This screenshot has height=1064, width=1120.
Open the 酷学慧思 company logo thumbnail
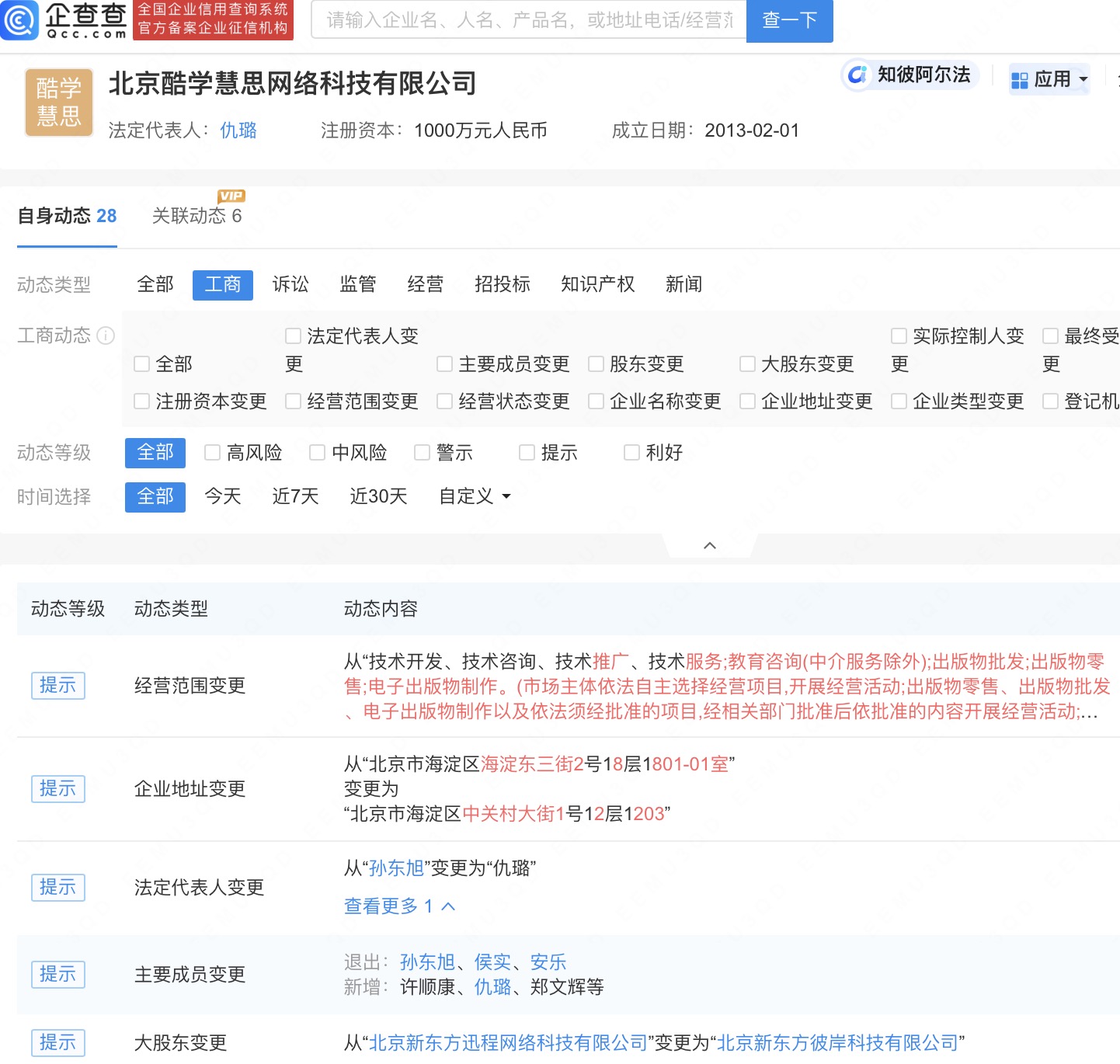[59, 103]
